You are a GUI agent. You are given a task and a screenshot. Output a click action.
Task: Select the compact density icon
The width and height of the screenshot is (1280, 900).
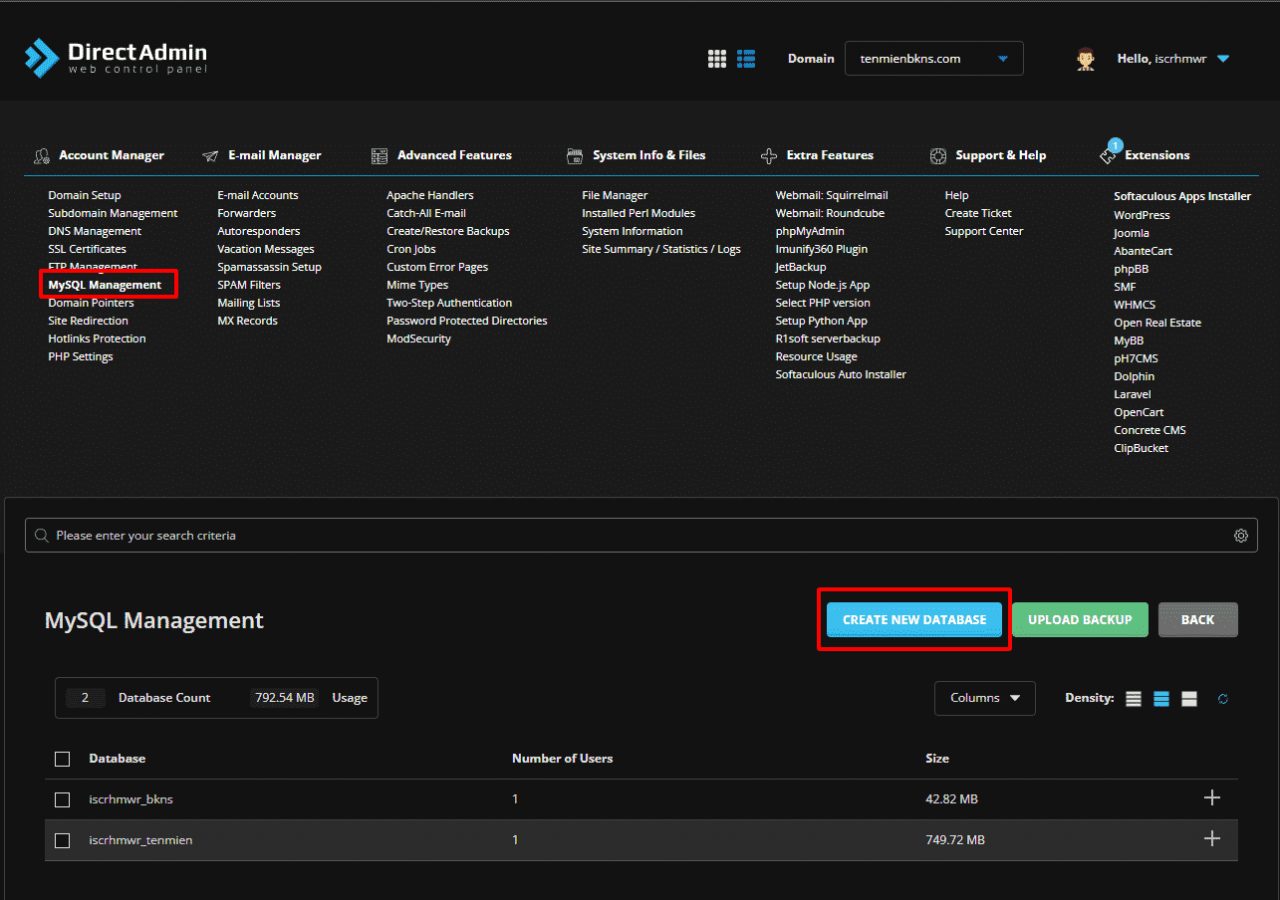1133,699
